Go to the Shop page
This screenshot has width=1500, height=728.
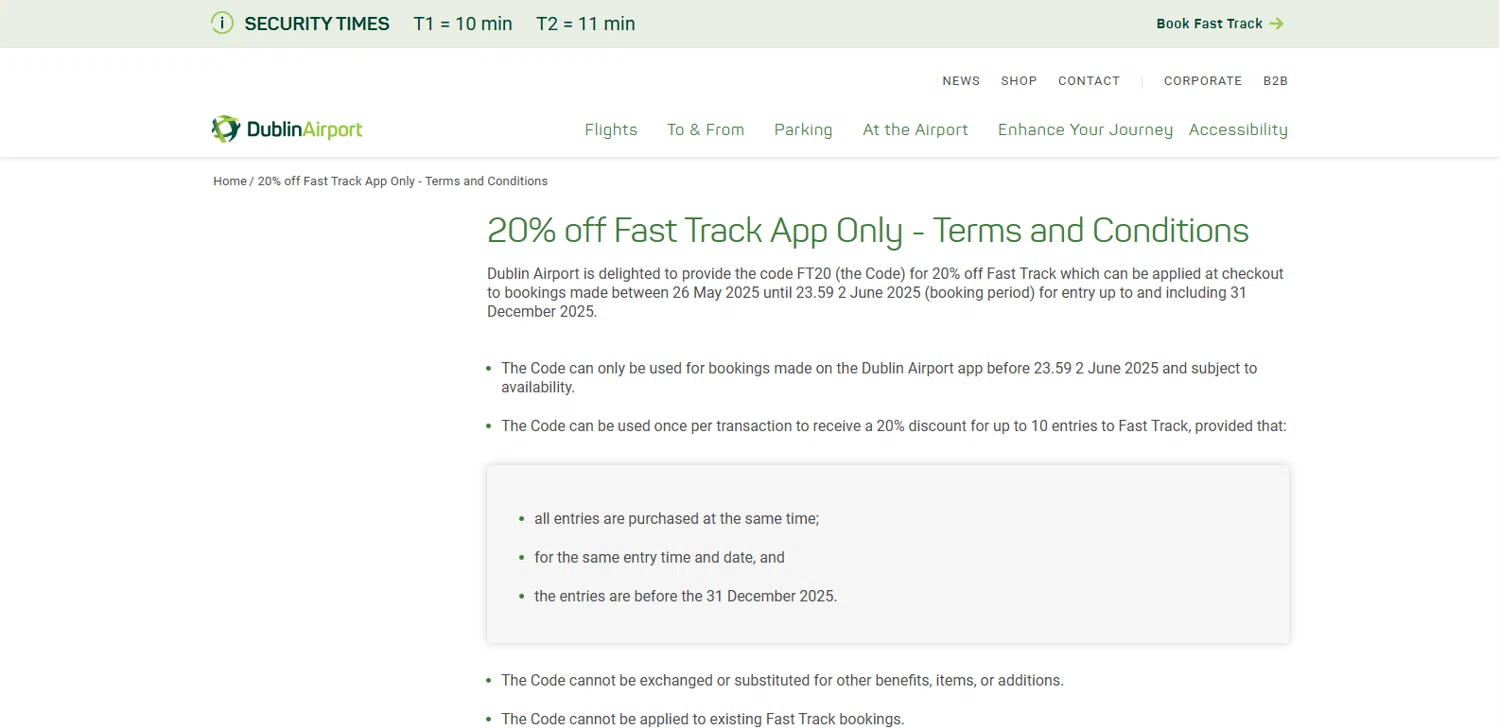pyautogui.click(x=1019, y=81)
